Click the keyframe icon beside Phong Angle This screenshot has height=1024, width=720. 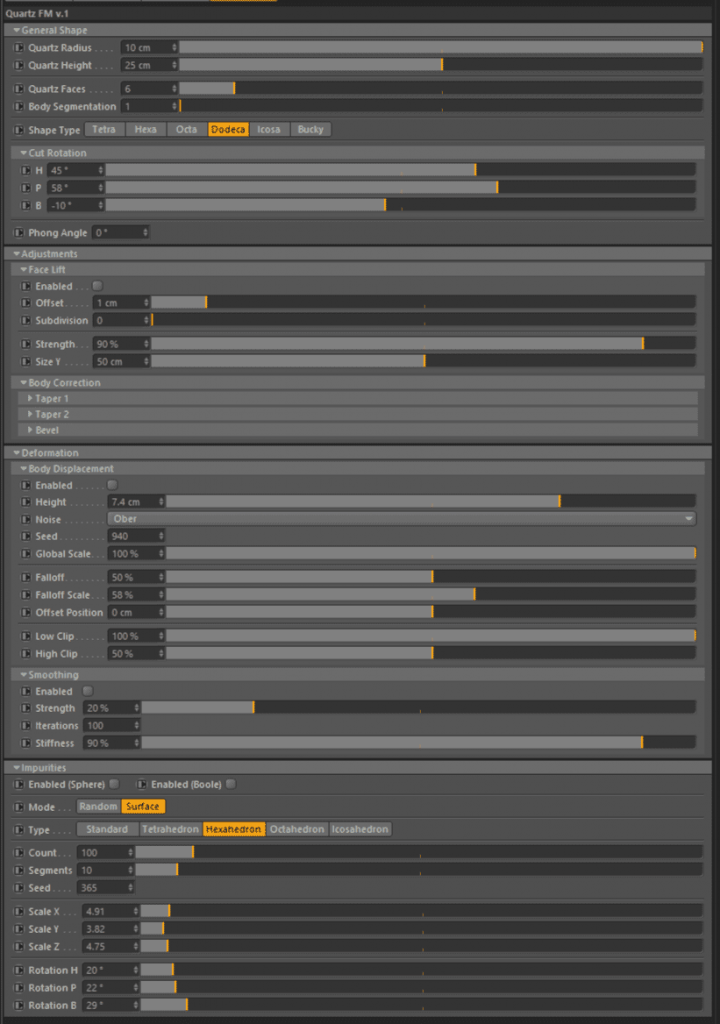[x=21, y=233]
